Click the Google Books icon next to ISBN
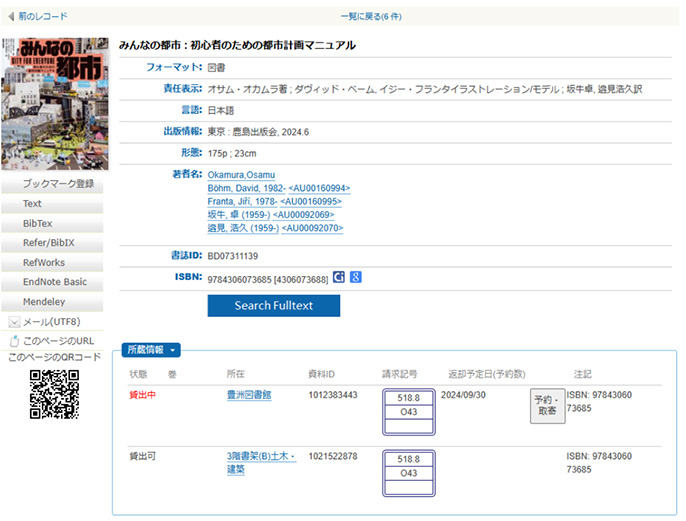 click(x=356, y=277)
